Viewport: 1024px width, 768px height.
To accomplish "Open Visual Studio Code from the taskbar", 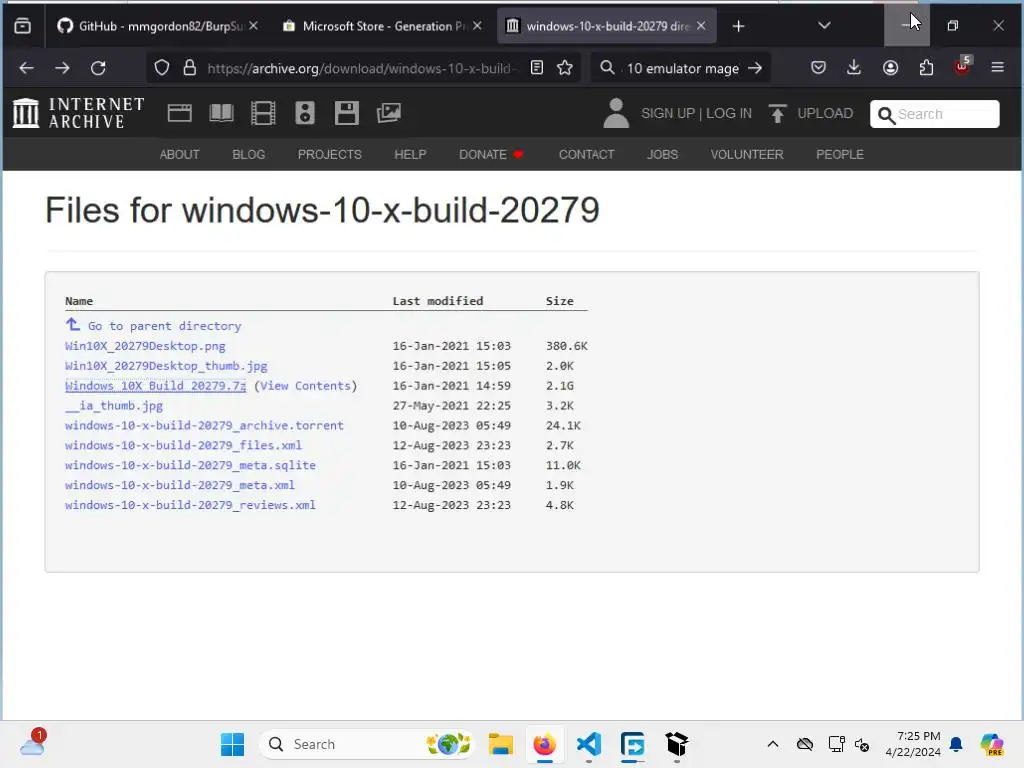I will tap(588, 744).
